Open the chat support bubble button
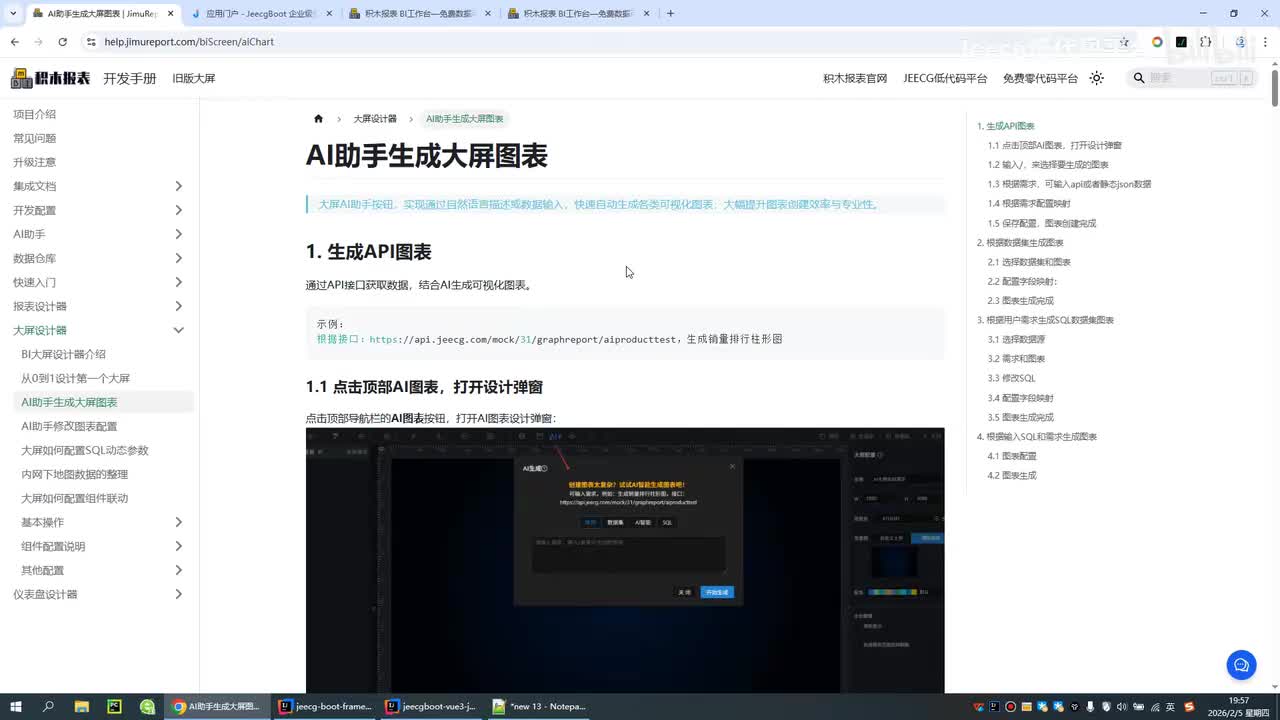This screenshot has height=720, width=1280. (1241, 664)
